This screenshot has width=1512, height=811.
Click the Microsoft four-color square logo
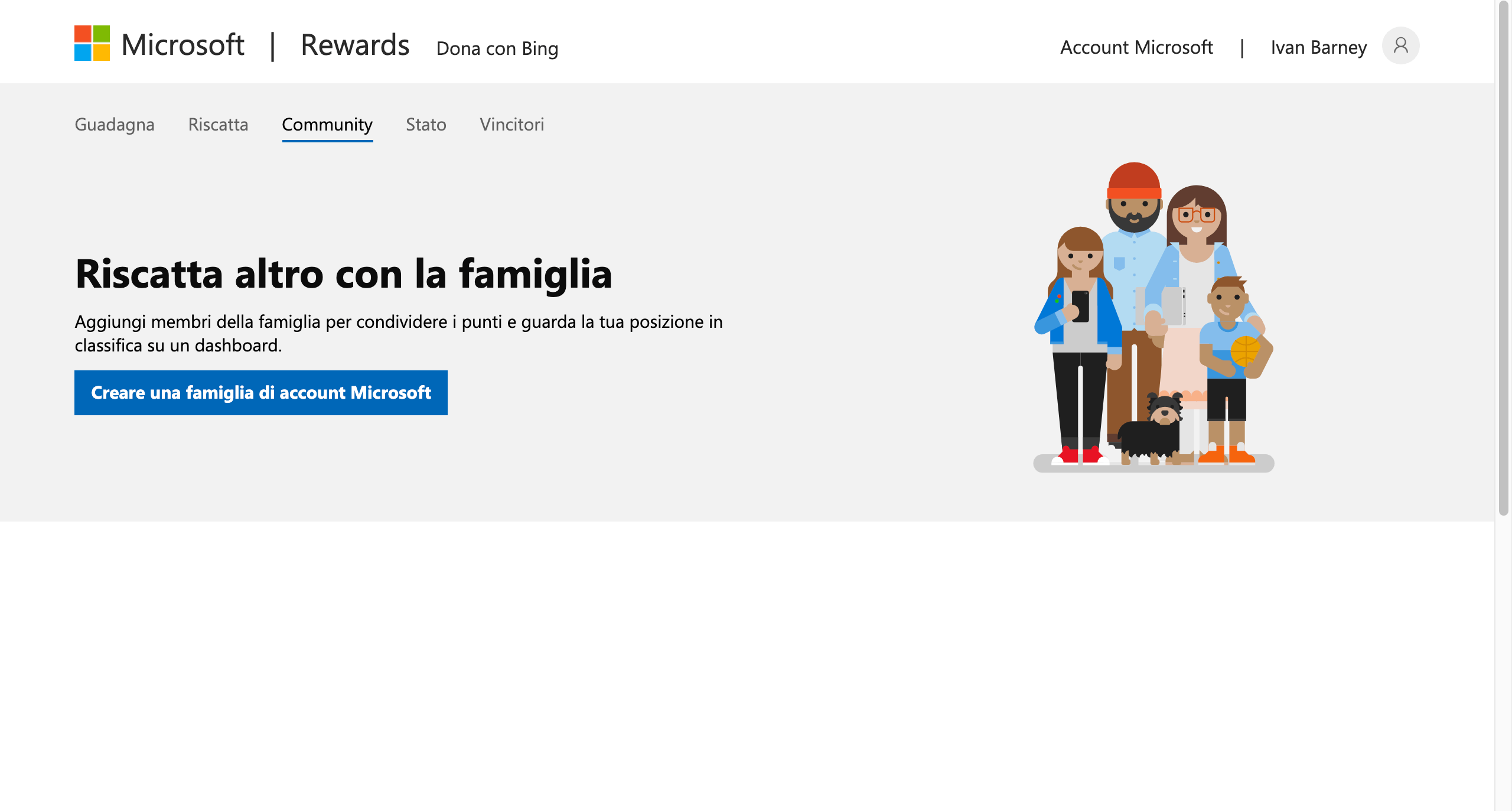coord(92,43)
